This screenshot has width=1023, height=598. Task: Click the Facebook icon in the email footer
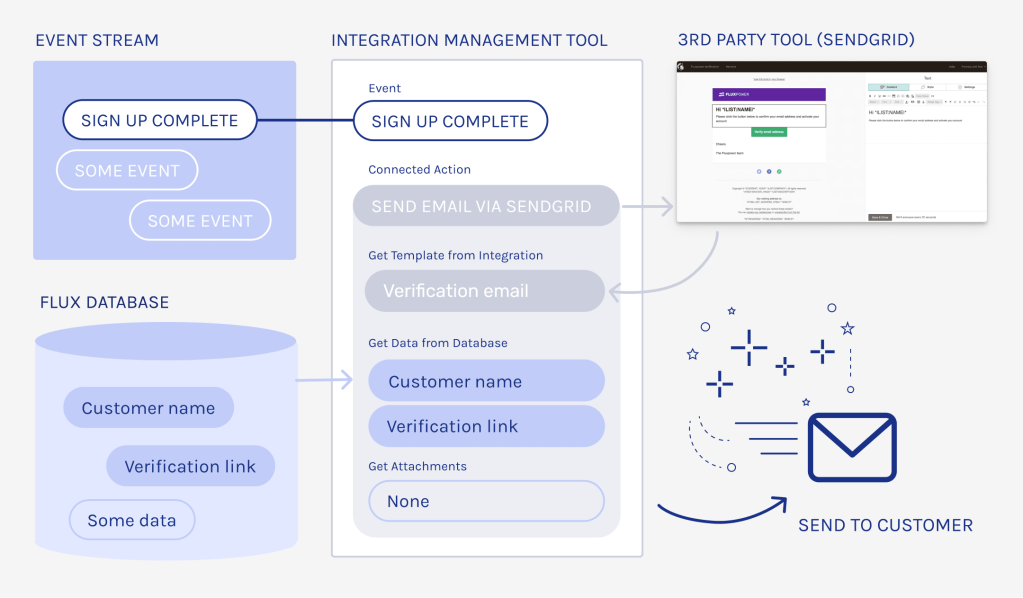click(x=769, y=171)
